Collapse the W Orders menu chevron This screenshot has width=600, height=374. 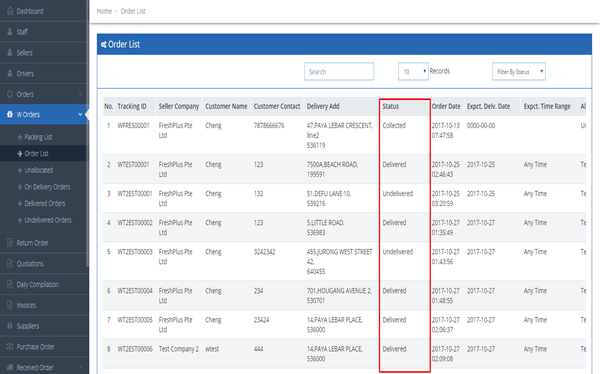tap(80, 114)
